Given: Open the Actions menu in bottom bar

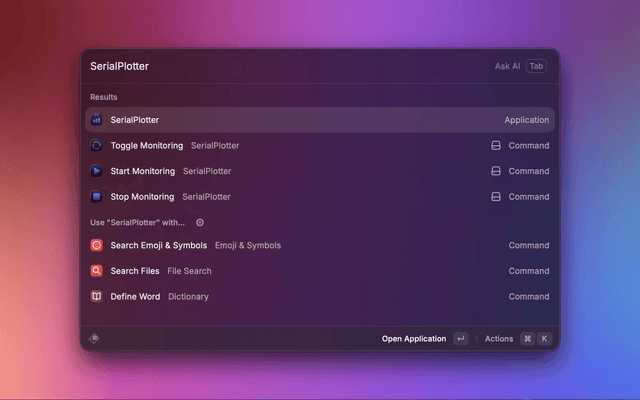Looking at the screenshot, I should click(499, 339).
